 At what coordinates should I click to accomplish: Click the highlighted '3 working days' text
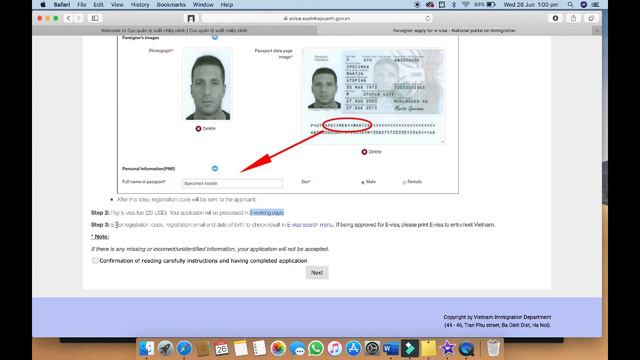click(x=267, y=213)
